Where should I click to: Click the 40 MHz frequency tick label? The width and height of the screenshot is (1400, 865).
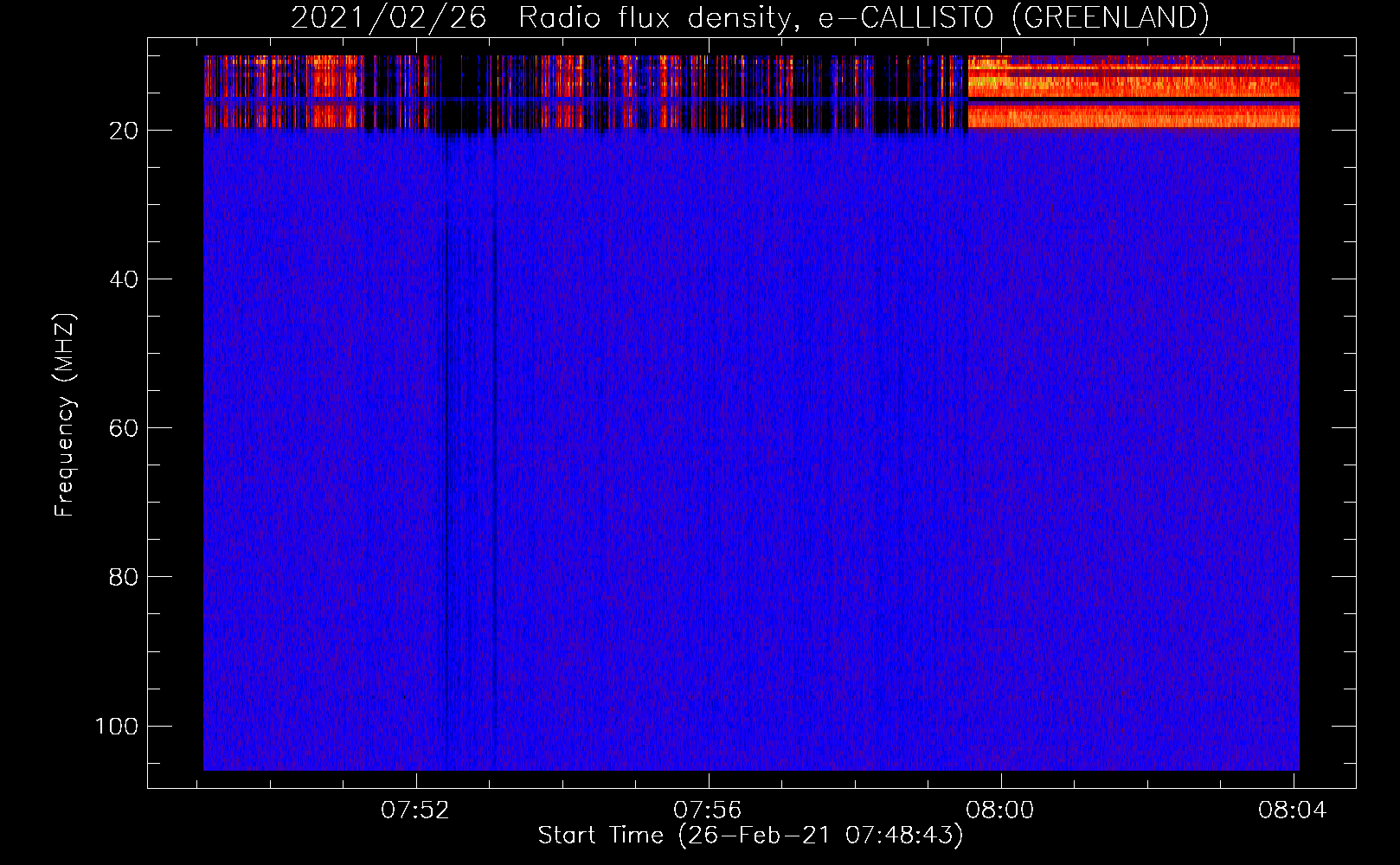[124, 279]
